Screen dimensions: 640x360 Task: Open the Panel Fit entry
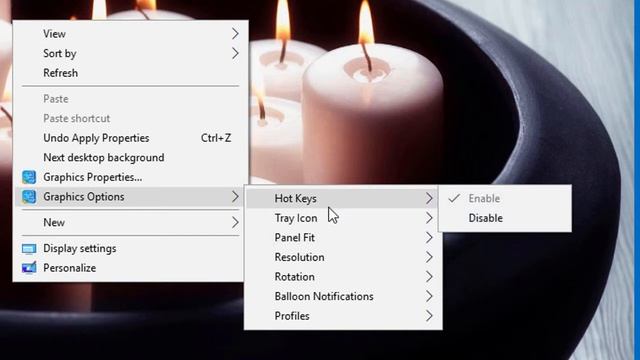tap(343, 238)
